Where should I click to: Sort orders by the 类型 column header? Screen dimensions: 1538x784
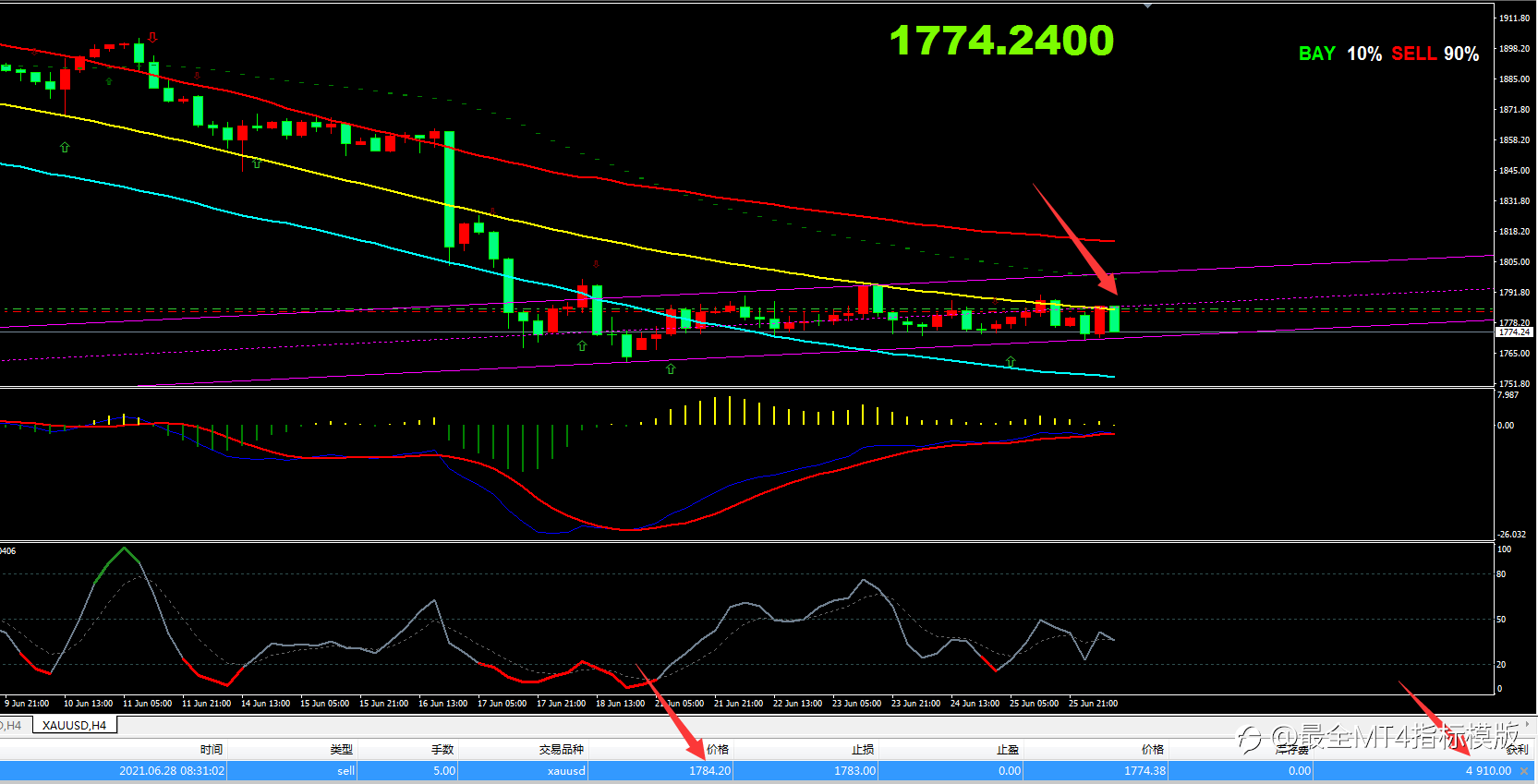[x=342, y=749]
